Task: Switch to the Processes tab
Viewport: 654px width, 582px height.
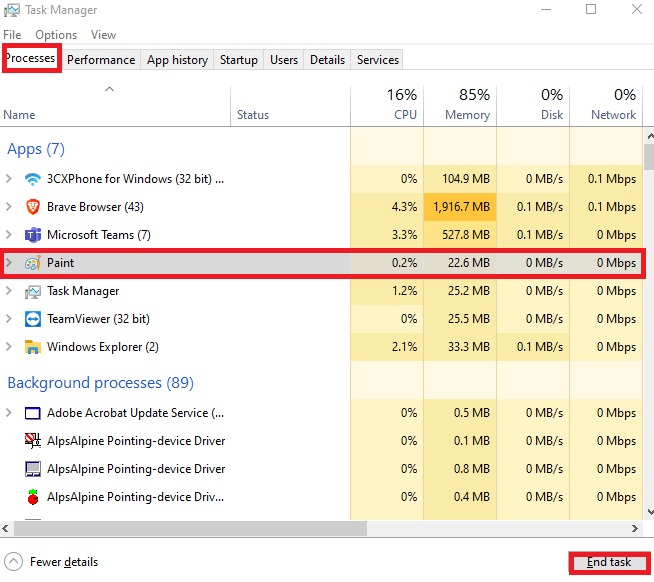Action: 32,58
